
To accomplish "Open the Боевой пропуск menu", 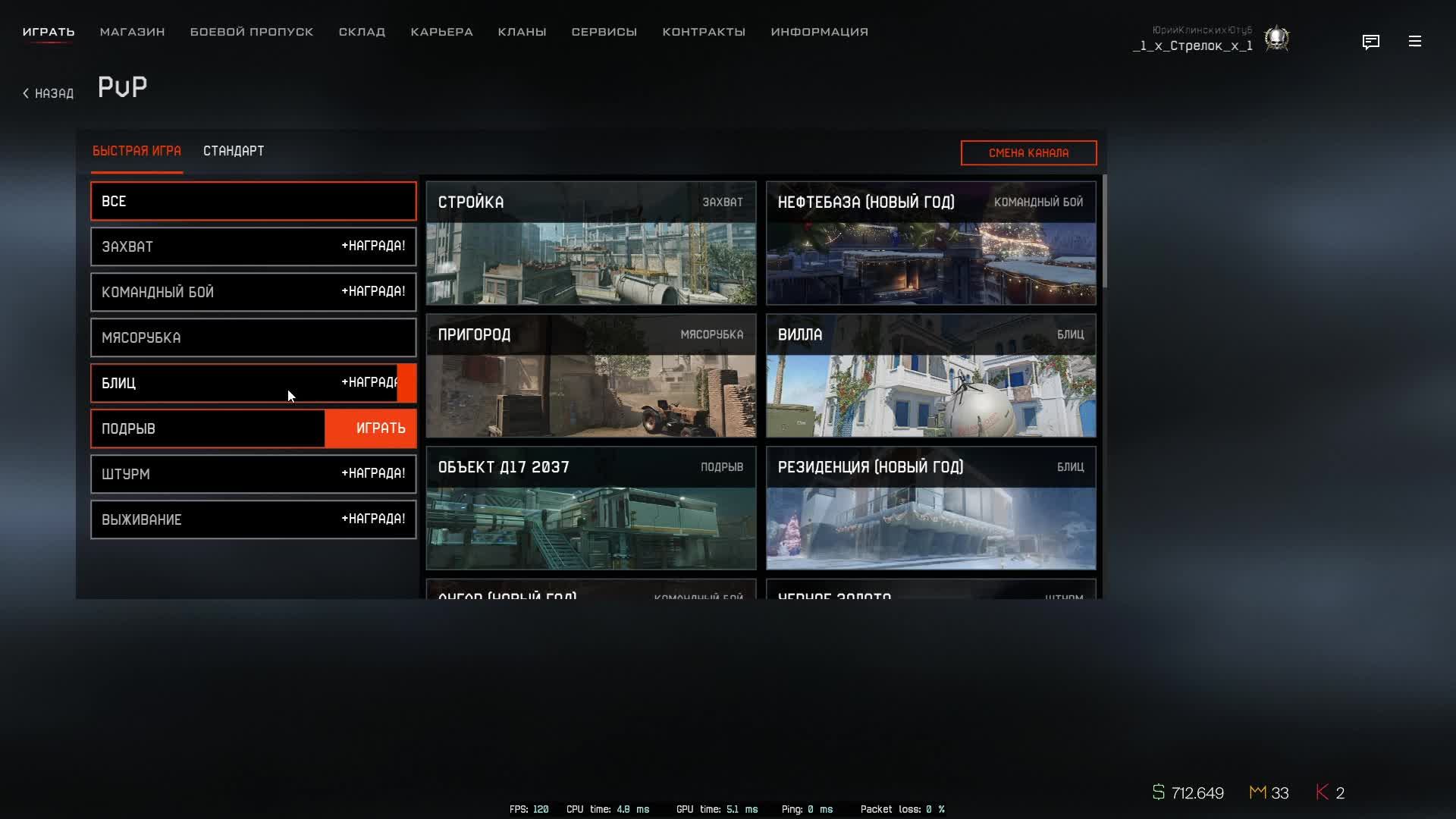I will click(x=252, y=32).
